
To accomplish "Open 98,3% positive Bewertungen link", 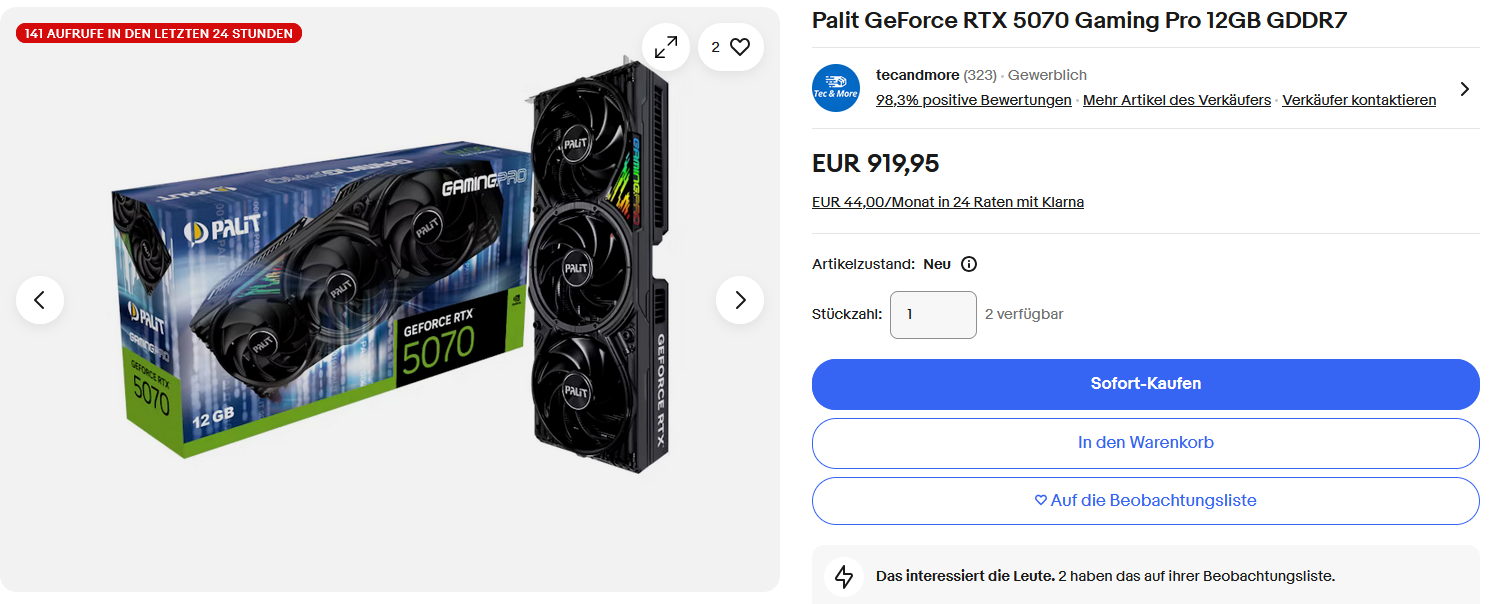I will (973, 100).
